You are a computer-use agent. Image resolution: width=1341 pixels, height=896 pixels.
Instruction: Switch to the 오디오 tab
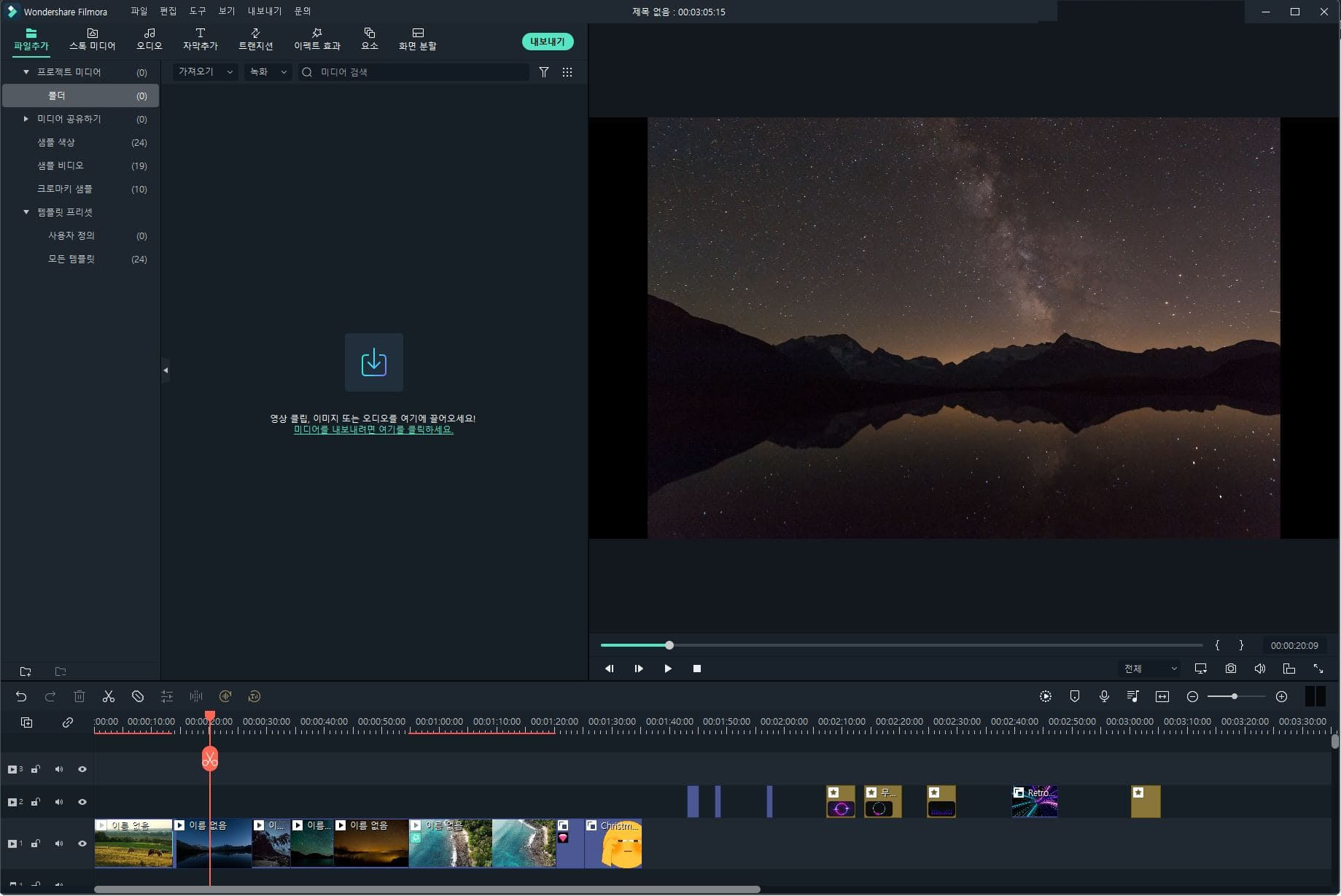point(149,39)
